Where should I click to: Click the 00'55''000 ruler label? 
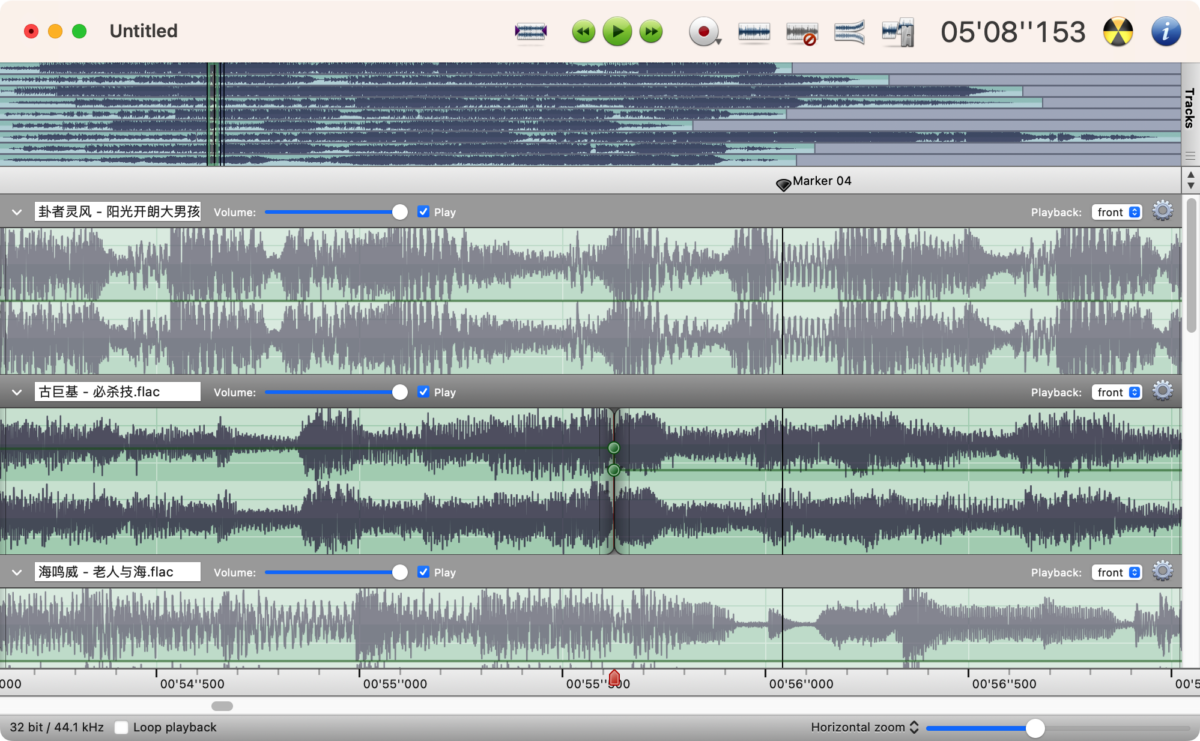[394, 685]
